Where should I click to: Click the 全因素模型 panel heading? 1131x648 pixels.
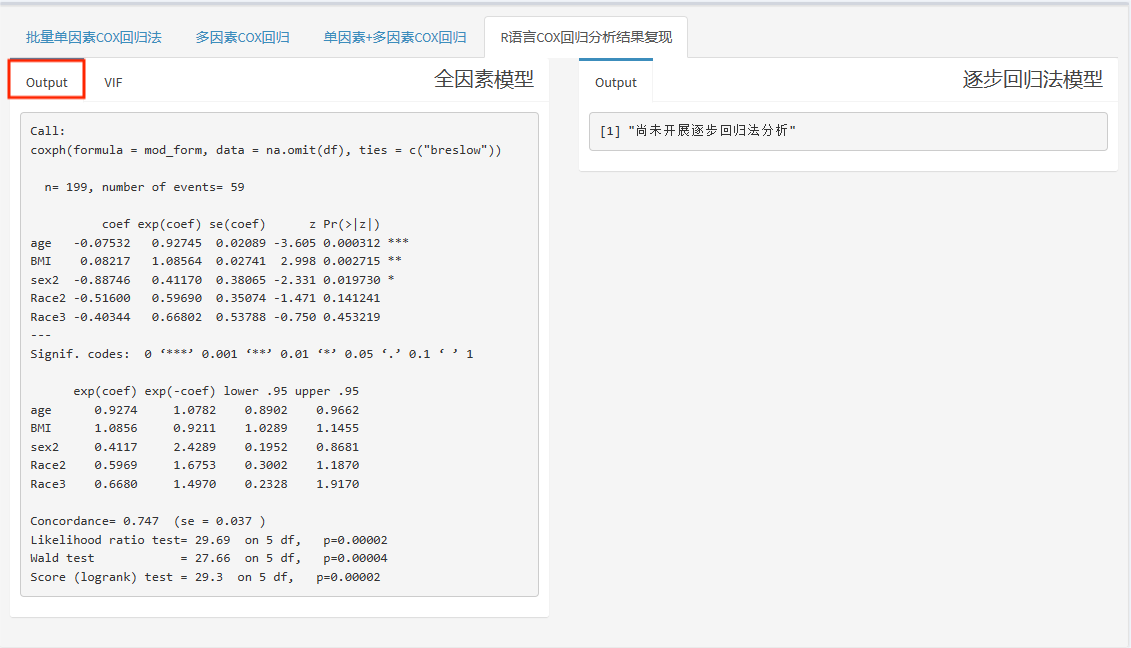pyautogui.click(x=483, y=80)
